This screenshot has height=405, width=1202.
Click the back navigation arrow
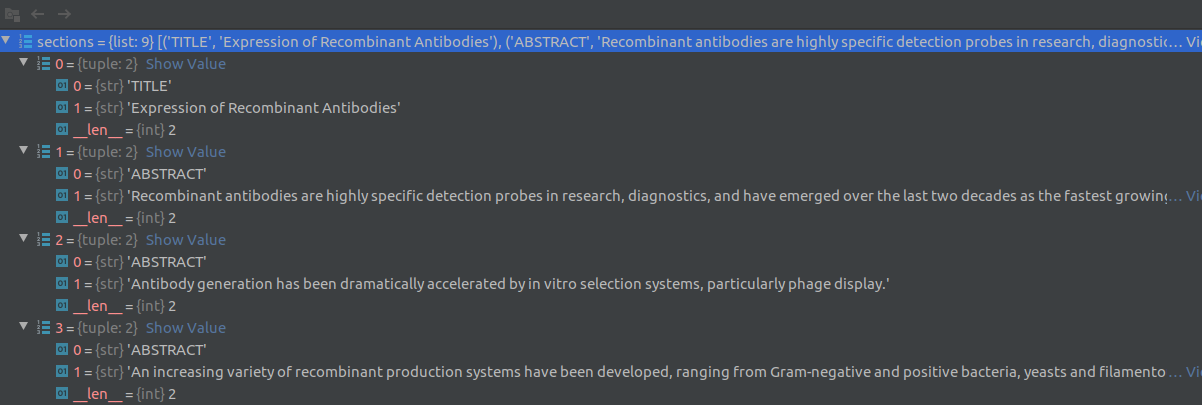[39, 13]
